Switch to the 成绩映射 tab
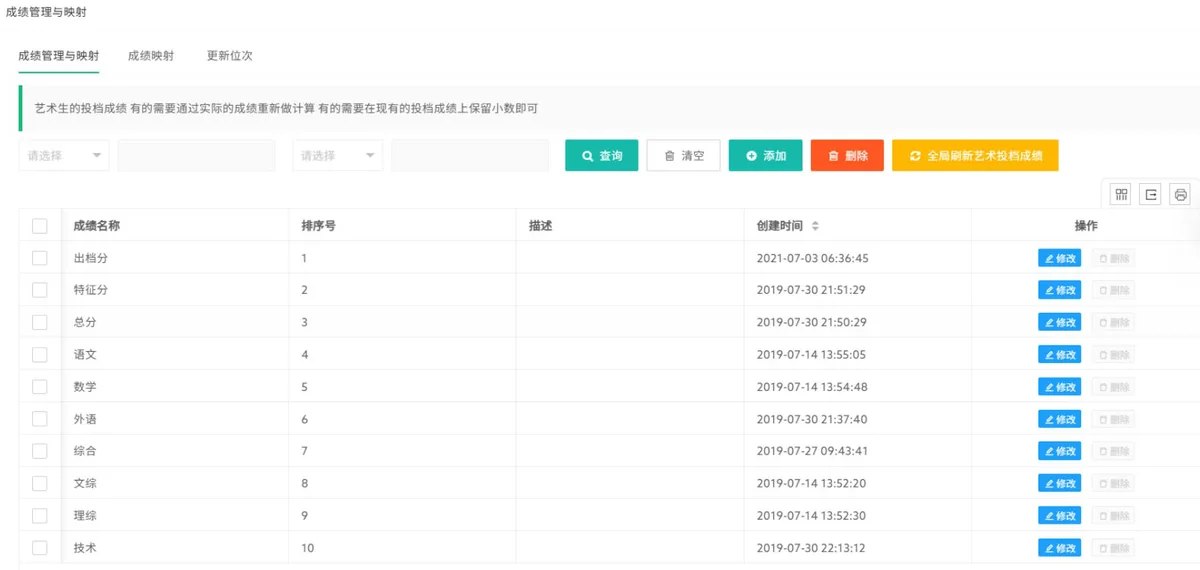The image size is (1200, 570). pos(151,56)
